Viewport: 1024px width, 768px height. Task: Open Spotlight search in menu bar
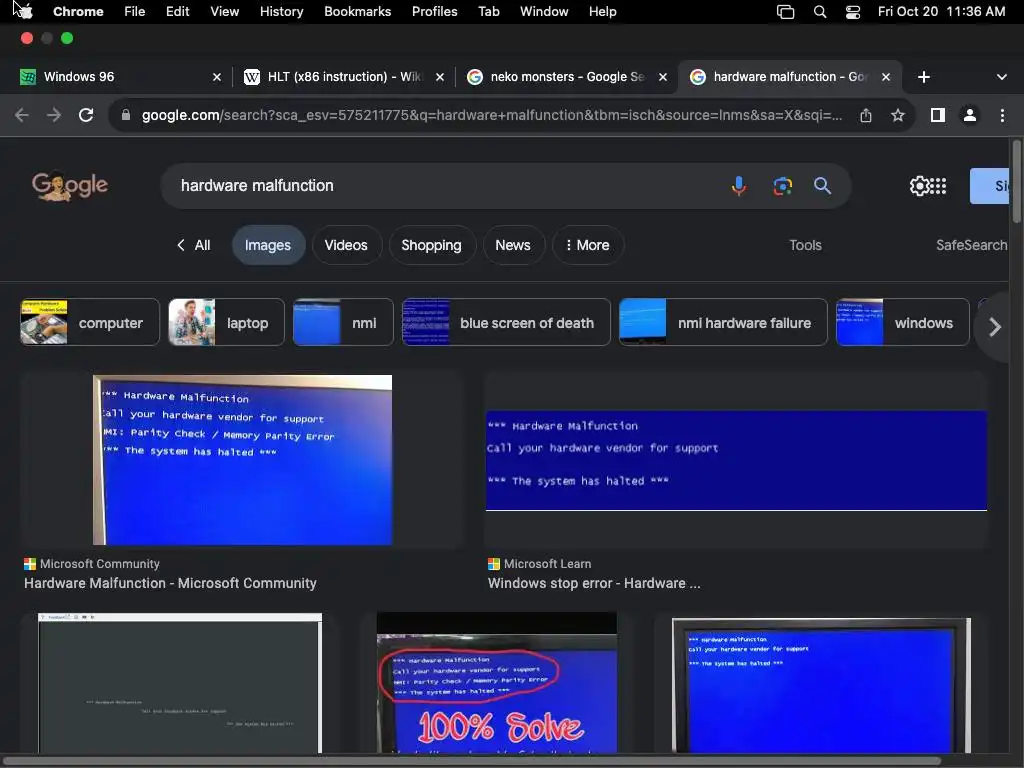(x=820, y=11)
